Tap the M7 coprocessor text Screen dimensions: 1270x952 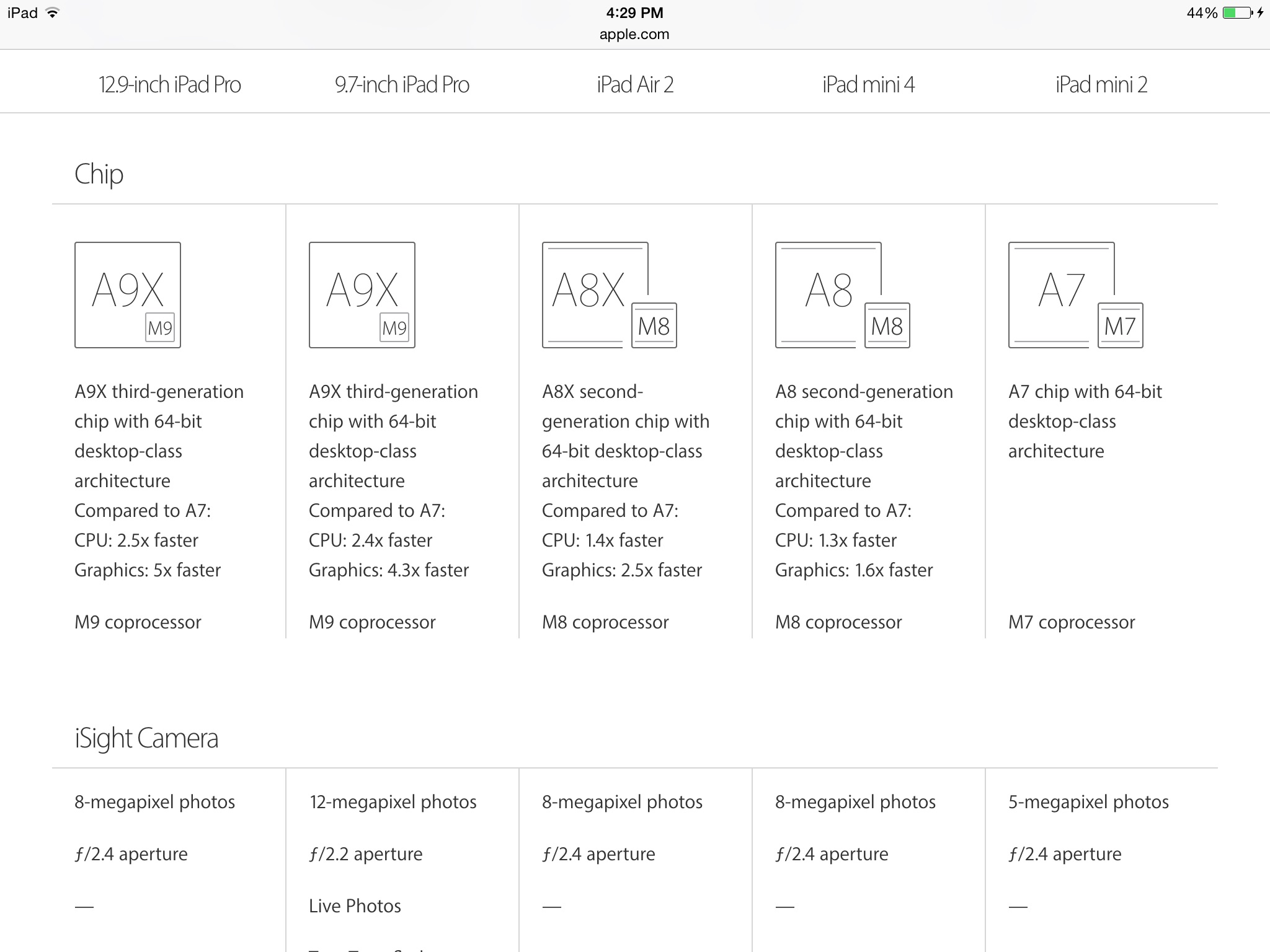point(1072,622)
